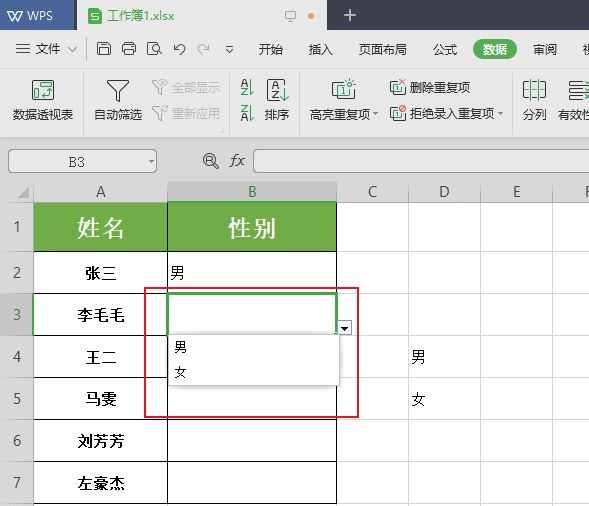Click the 重新应用 button

(186, 113)
